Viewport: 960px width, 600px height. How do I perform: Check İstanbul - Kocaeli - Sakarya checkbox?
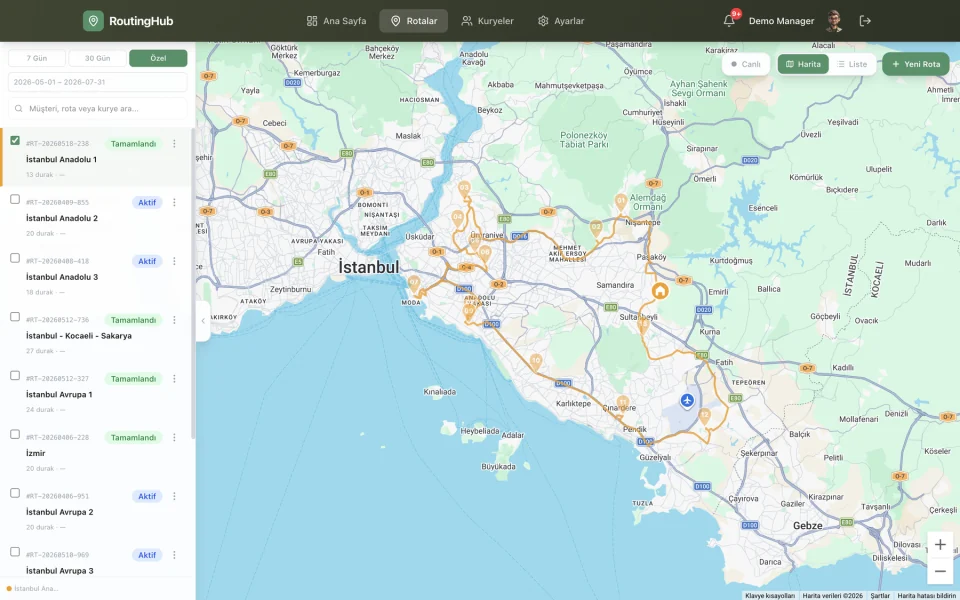tap(15, 317)
